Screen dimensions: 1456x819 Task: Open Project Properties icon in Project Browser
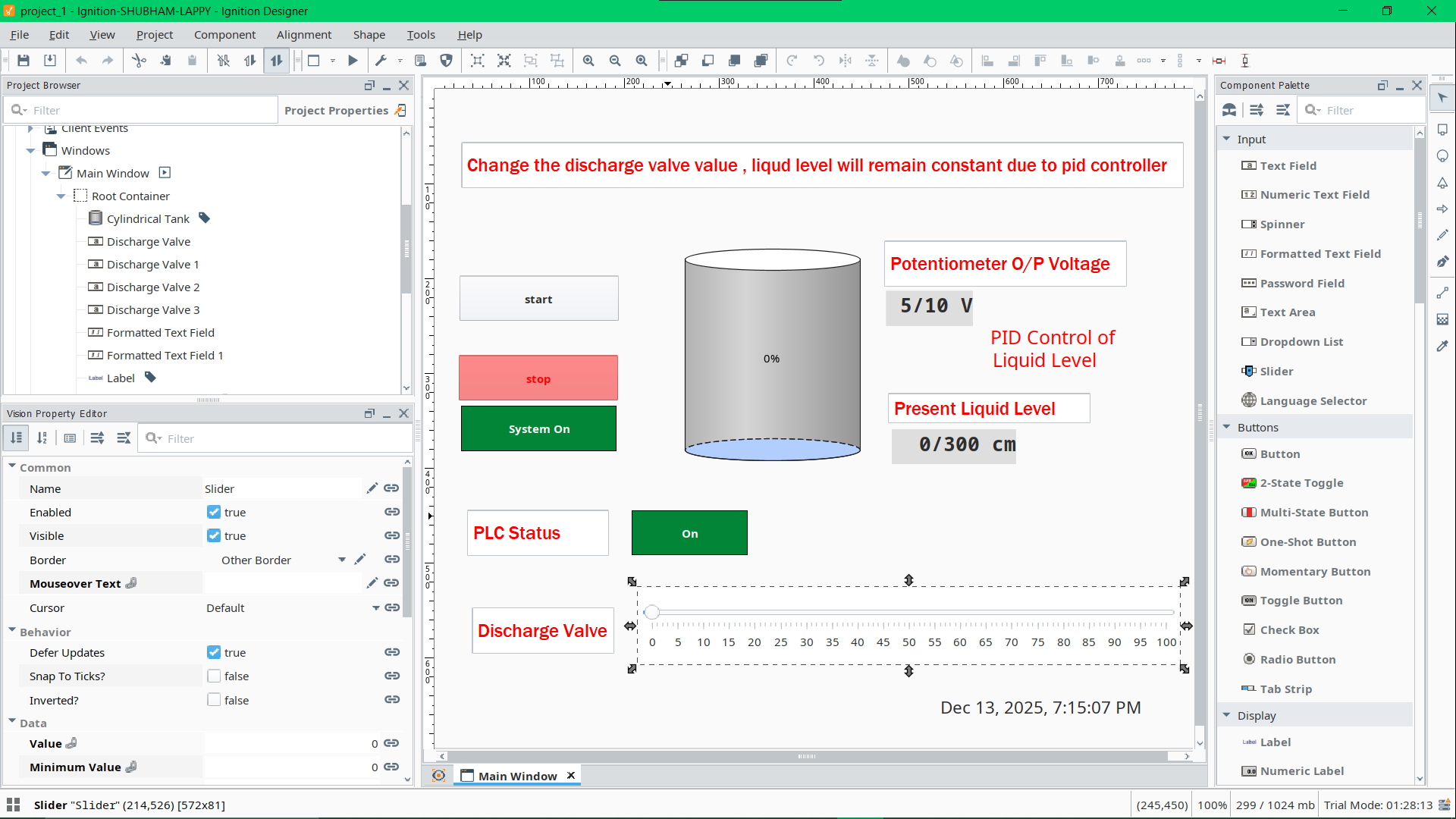400,111
